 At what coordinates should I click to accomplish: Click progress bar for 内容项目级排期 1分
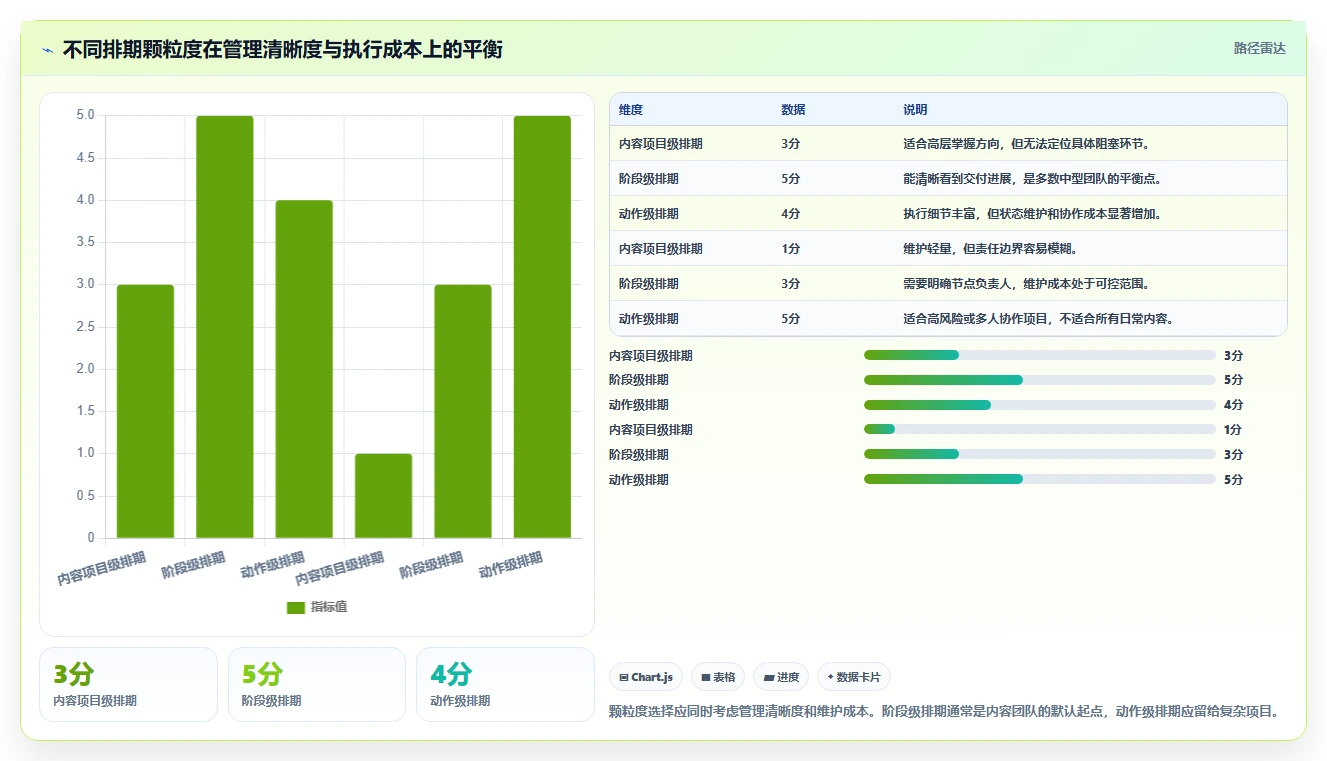pyautogui.click(x=1040, y=430)
